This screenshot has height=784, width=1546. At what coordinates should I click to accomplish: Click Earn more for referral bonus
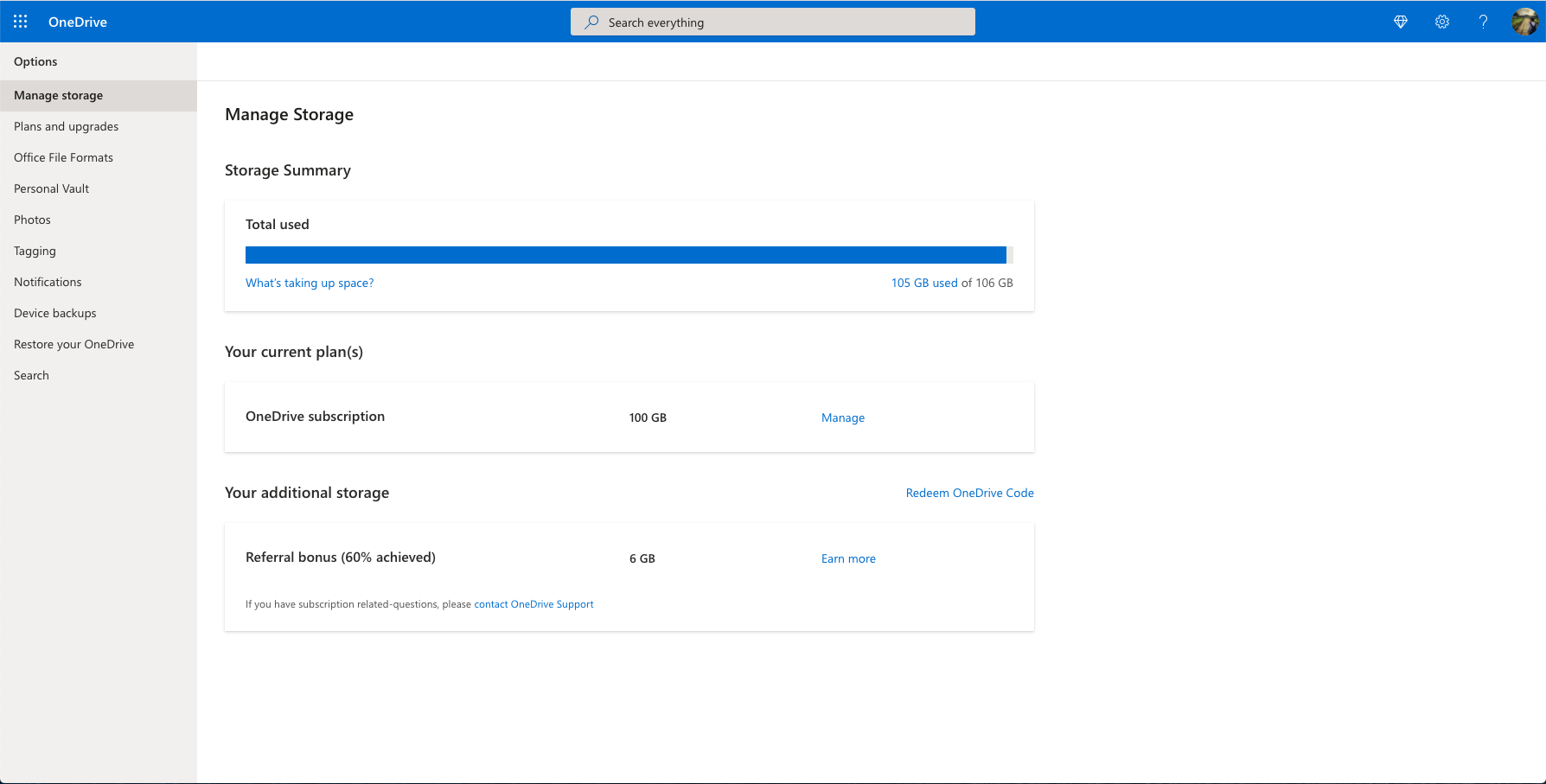pos(848,558)
